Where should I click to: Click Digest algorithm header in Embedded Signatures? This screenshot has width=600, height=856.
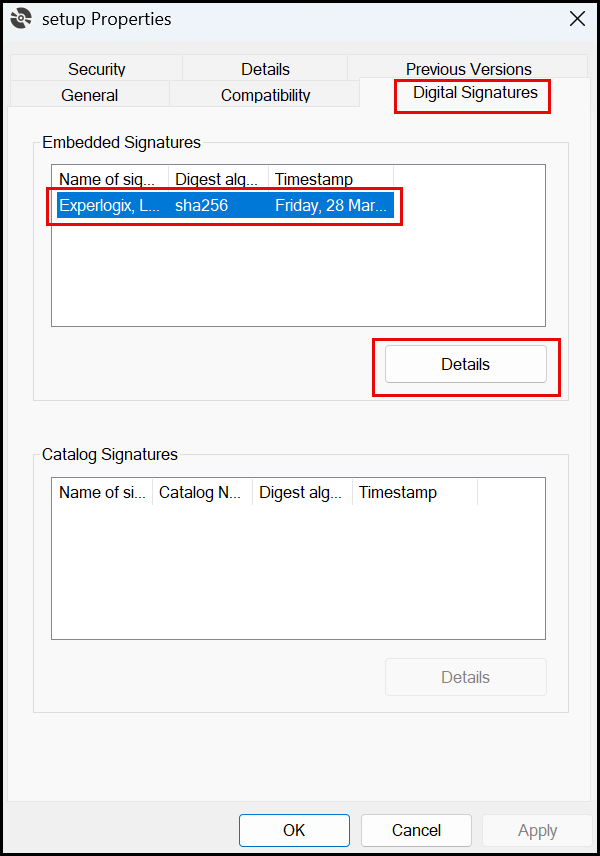click(218, 180)
